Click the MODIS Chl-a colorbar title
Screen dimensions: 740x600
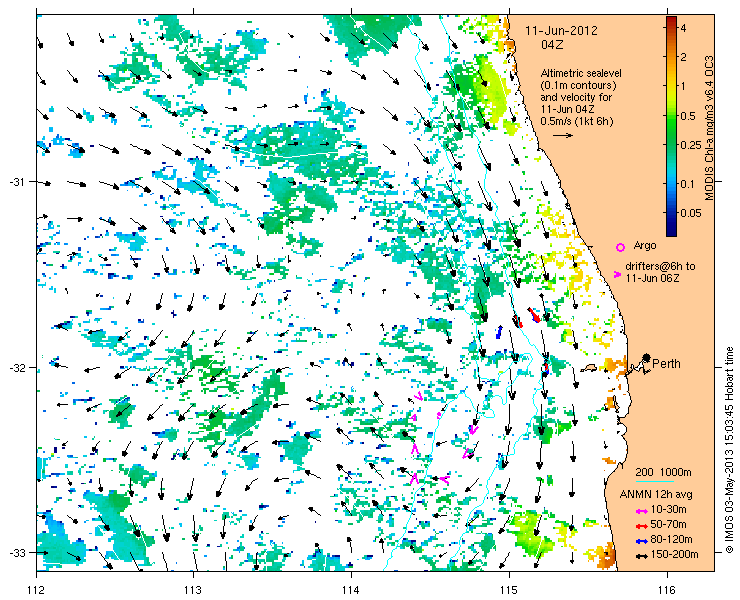pyautogui.click(x=709, y=128)
